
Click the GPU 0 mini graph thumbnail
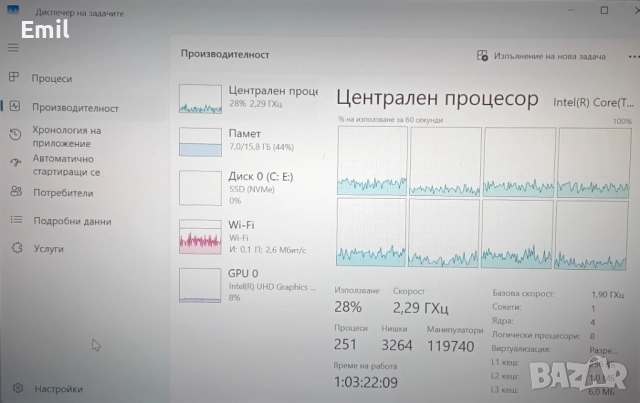click(x=200, y=285)
